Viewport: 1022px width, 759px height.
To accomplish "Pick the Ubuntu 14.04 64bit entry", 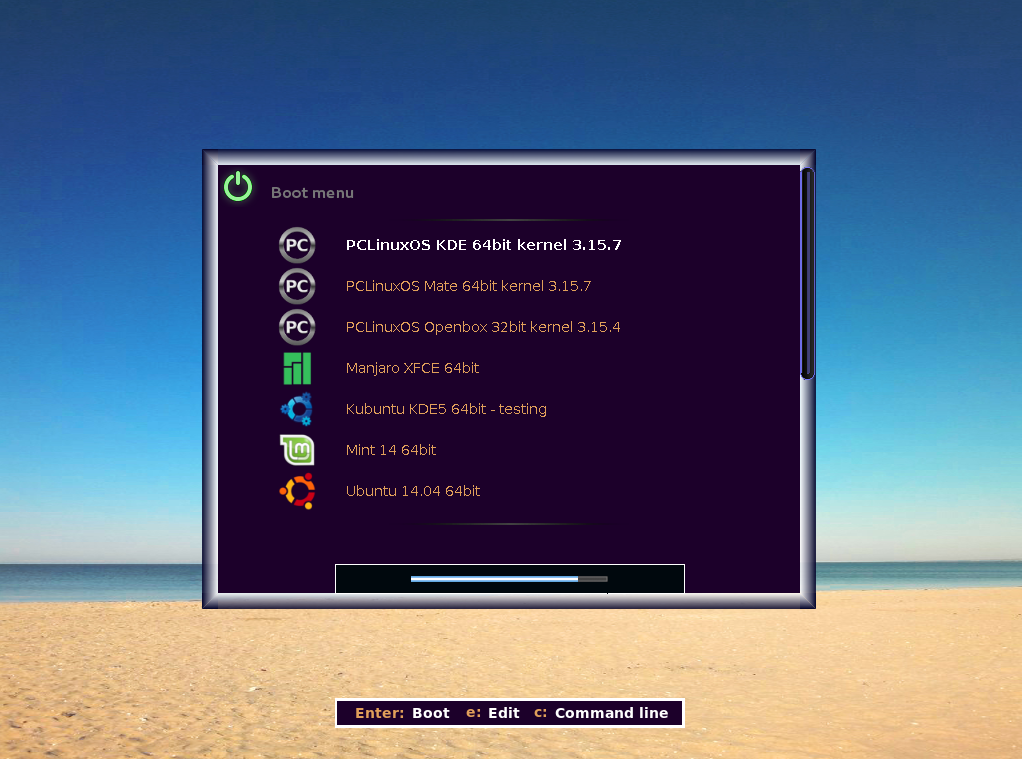I will pos(413,491).
